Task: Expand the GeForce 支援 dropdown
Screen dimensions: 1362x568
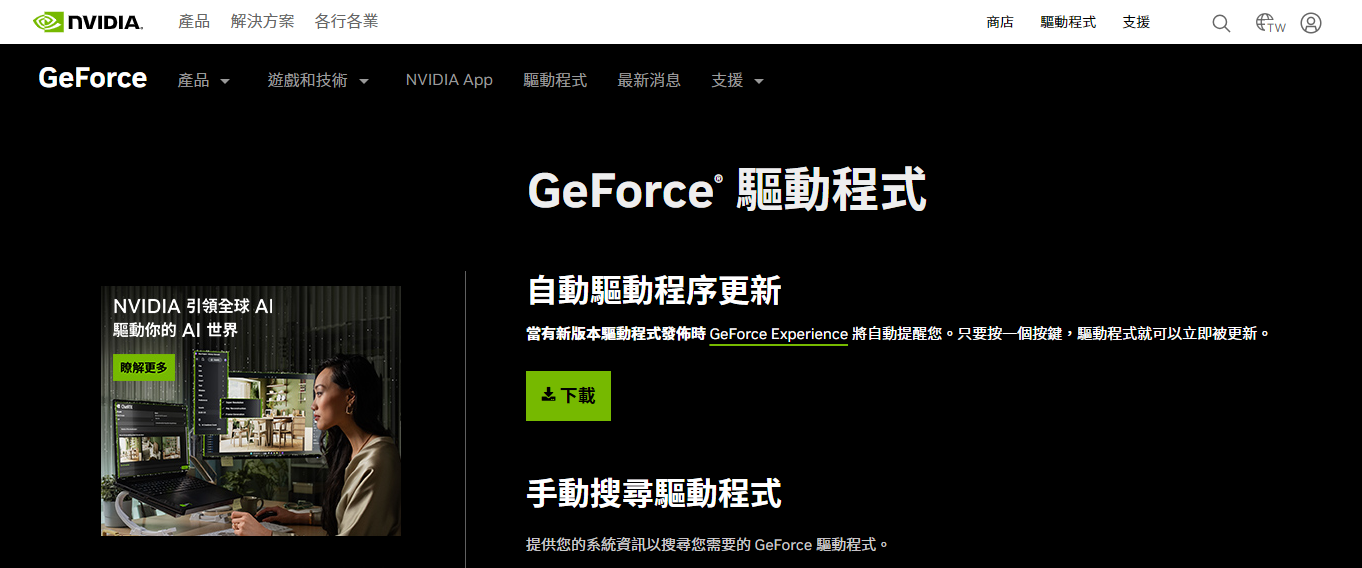Action: pyautogui.click(x=737, y=80)
